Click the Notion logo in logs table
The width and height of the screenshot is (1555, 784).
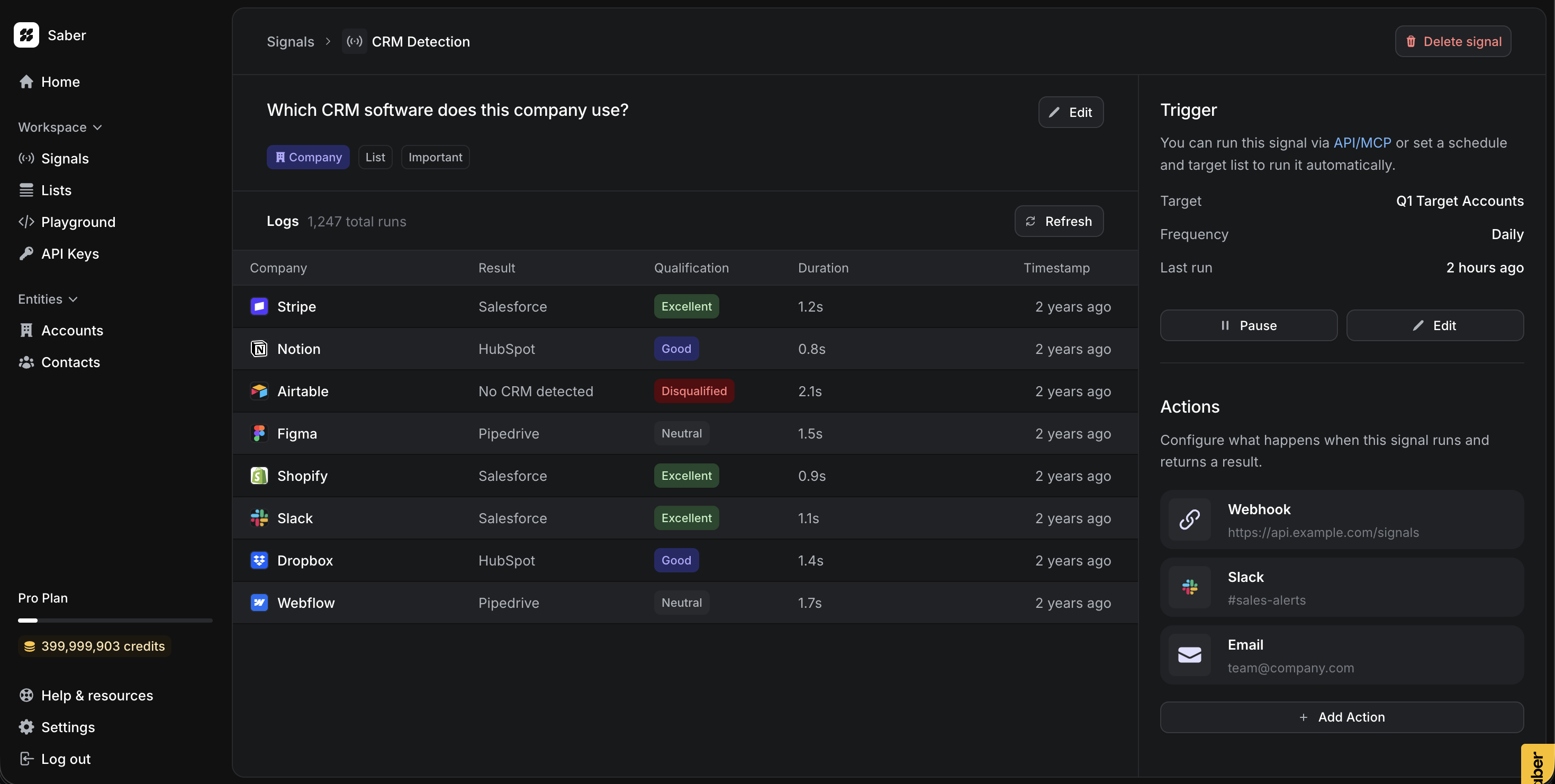pyautogui.click(x=259, y=349)
